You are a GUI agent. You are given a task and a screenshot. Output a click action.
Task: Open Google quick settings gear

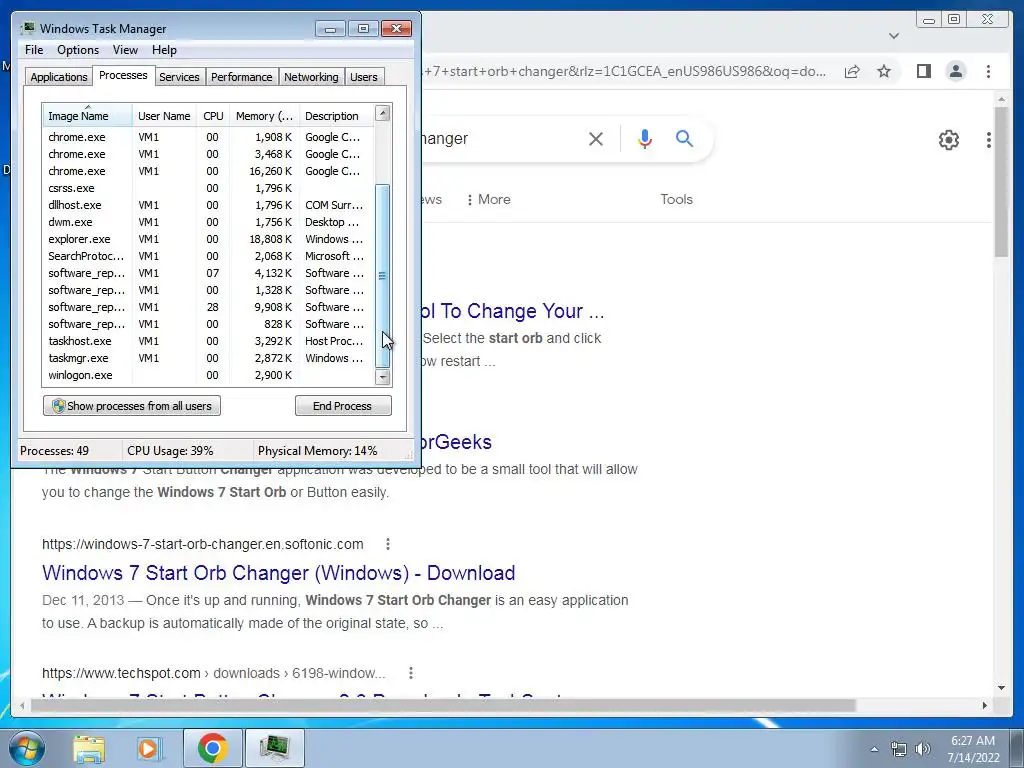pyautogui.click(x=948, y=140)
